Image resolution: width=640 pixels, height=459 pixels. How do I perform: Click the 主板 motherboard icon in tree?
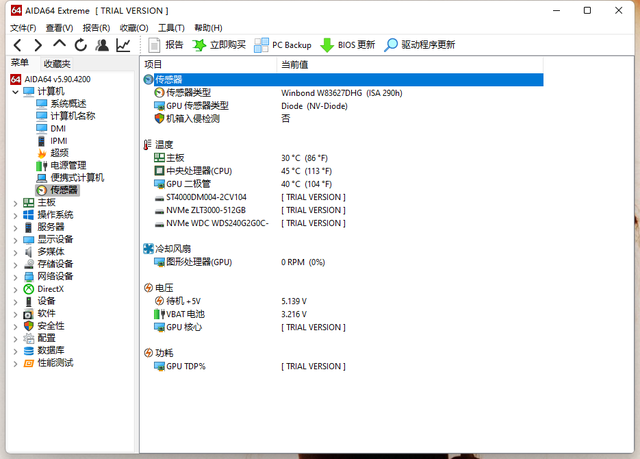(28, 202)
